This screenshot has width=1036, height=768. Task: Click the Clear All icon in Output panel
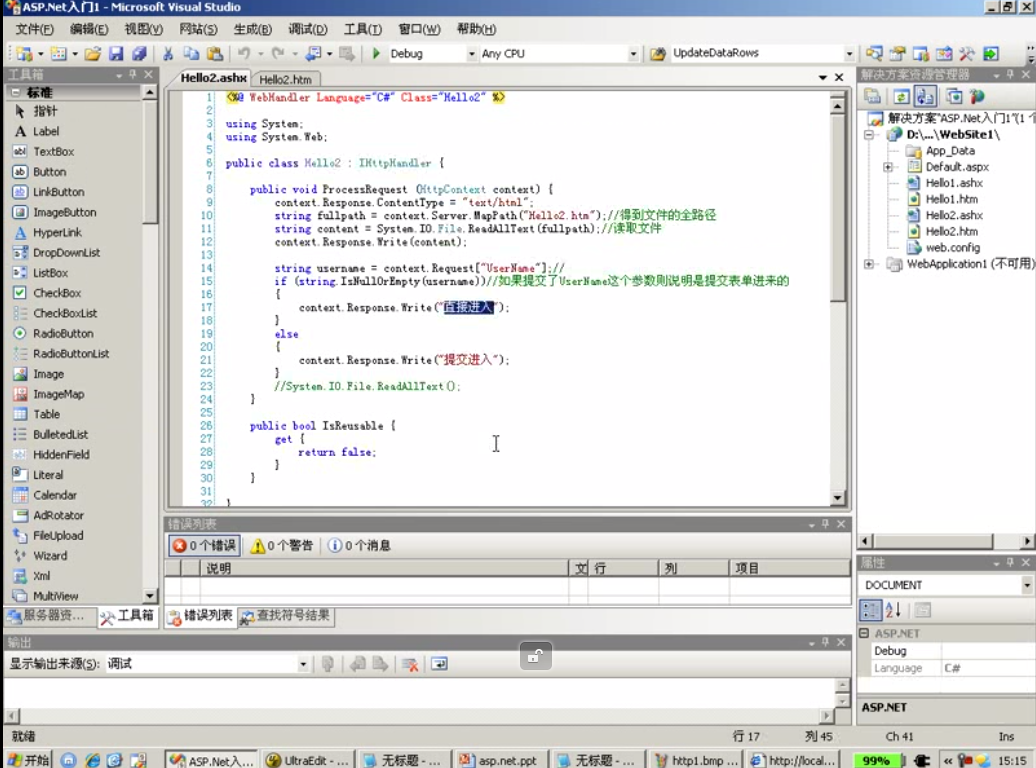(x=410, y=664)
